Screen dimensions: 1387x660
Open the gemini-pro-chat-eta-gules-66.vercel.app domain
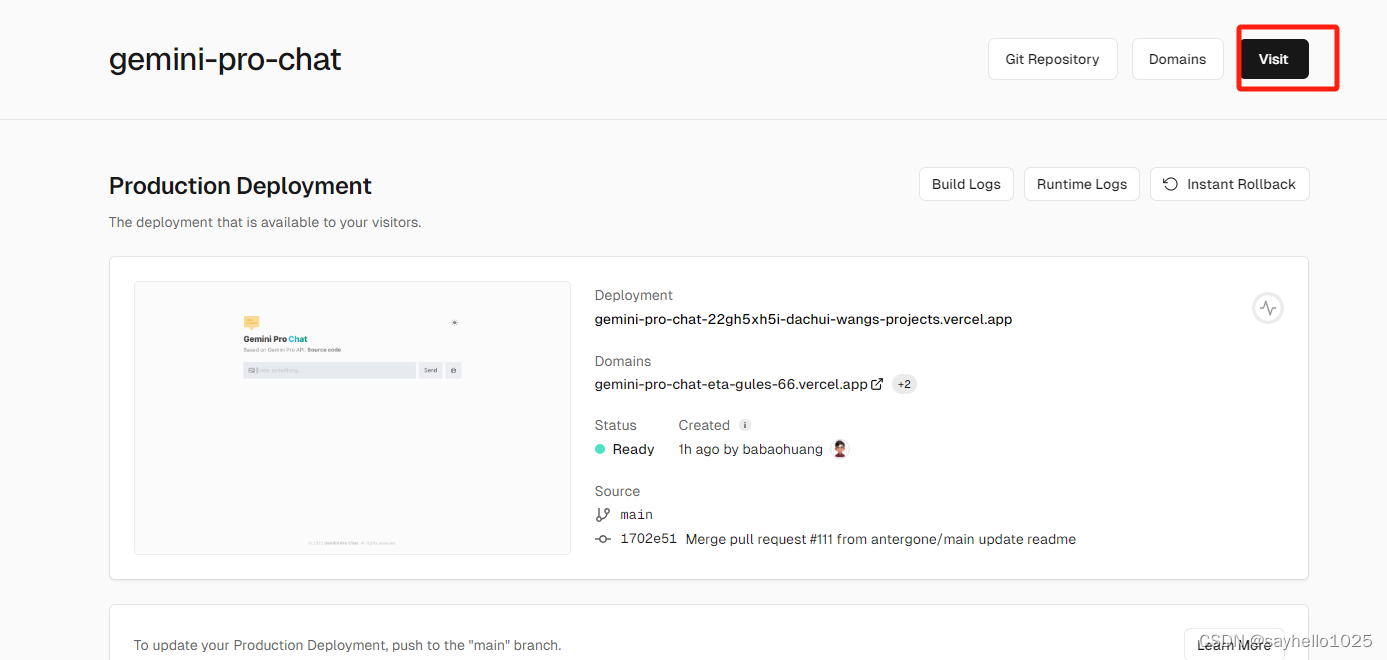tap(731, 384)
